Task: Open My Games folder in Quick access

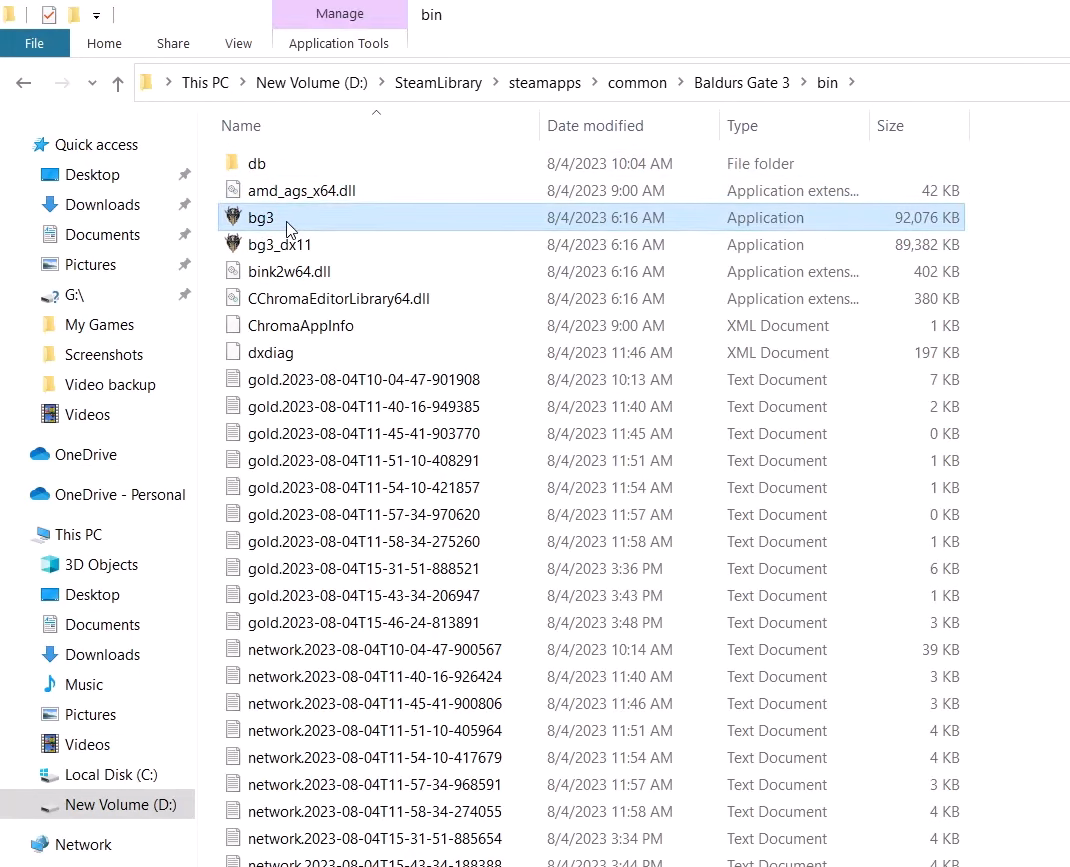Action: tap(99, 325)
